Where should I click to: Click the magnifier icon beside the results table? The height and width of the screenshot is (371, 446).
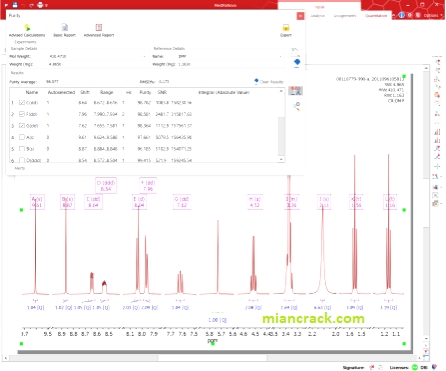coord(297,106)
